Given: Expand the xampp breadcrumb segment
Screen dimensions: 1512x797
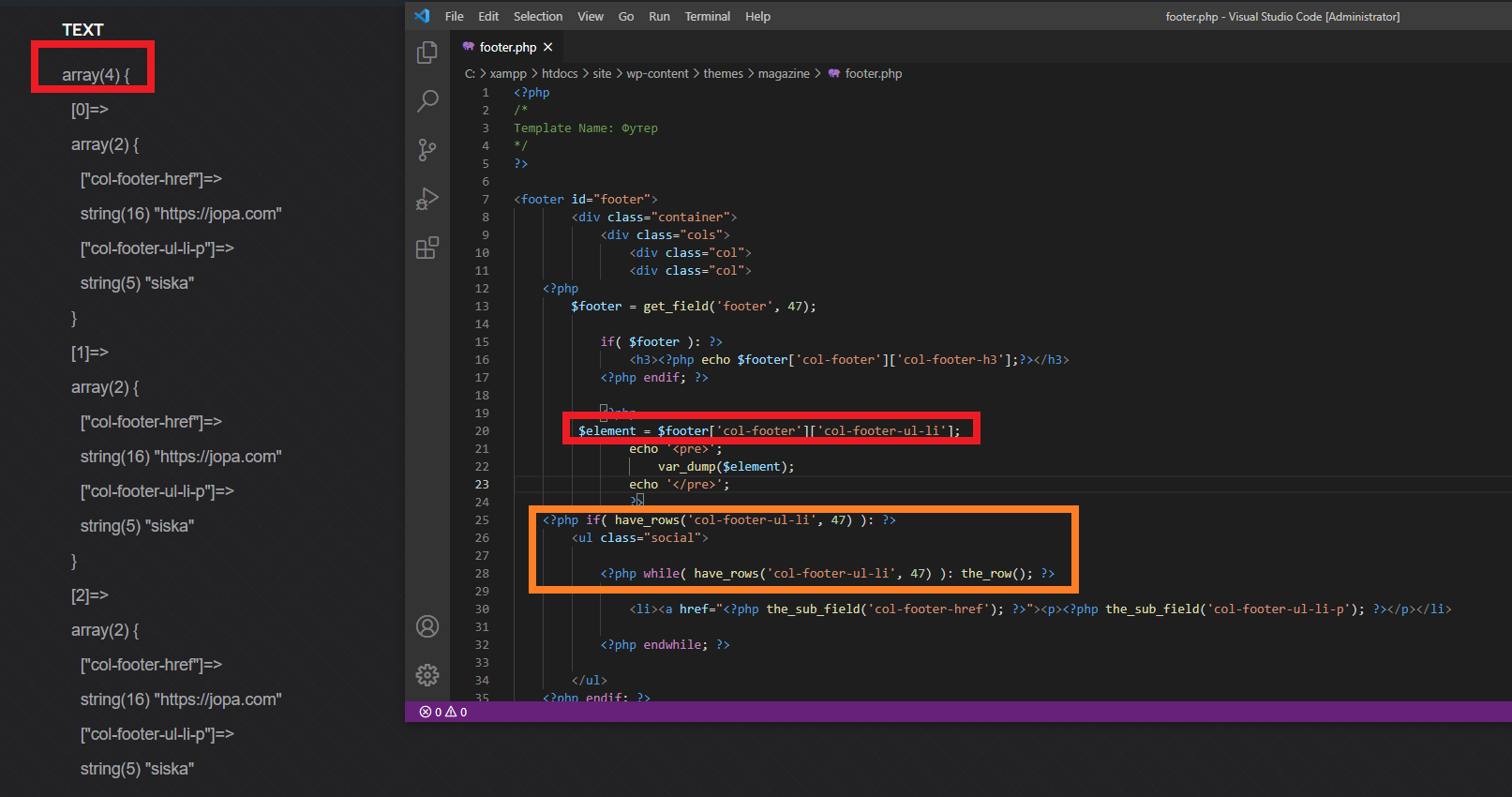Looking at the screenshot, I should pyautogui.click(x=508, y=73).
